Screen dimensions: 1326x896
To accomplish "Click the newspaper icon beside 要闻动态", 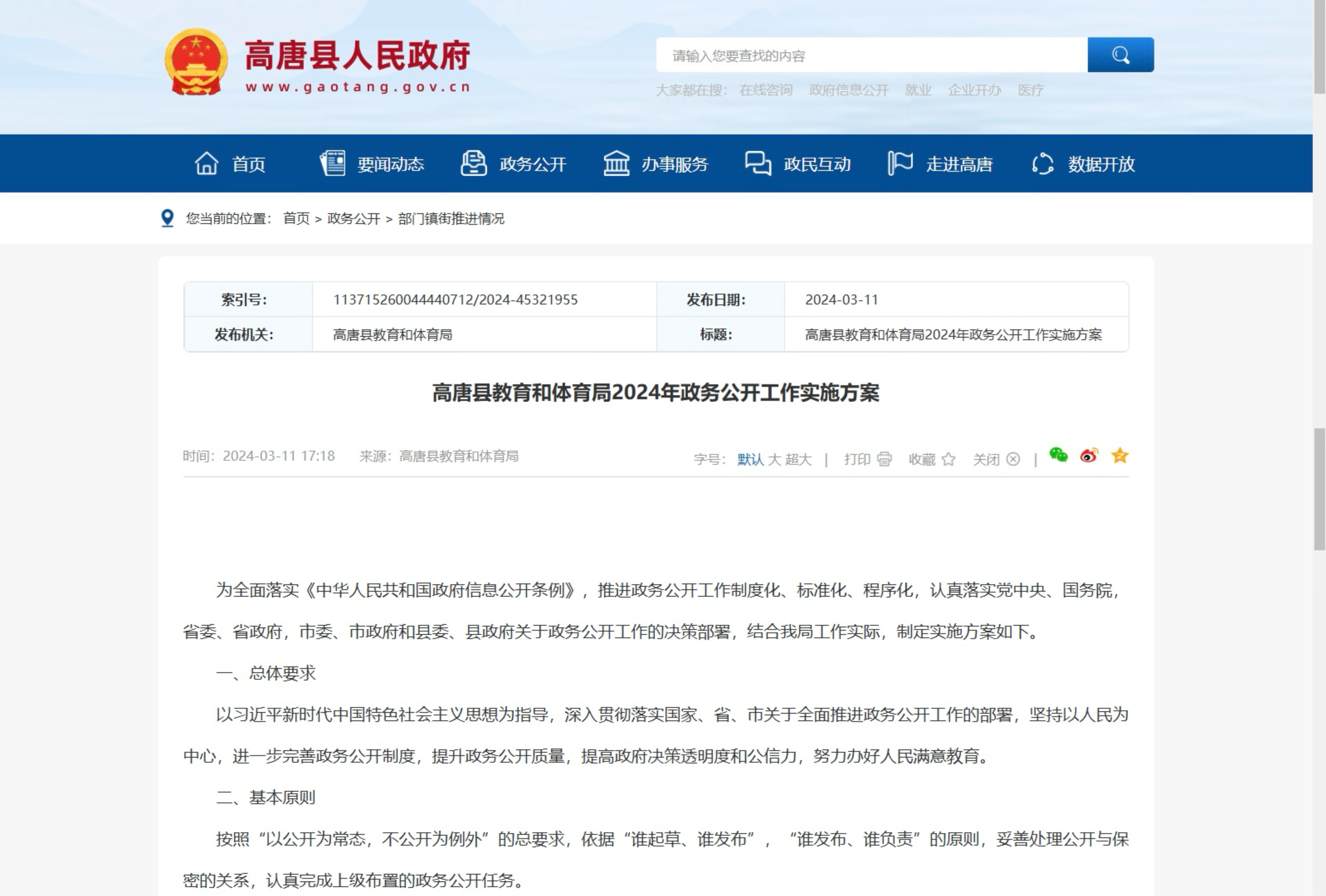I will point(333,163).
